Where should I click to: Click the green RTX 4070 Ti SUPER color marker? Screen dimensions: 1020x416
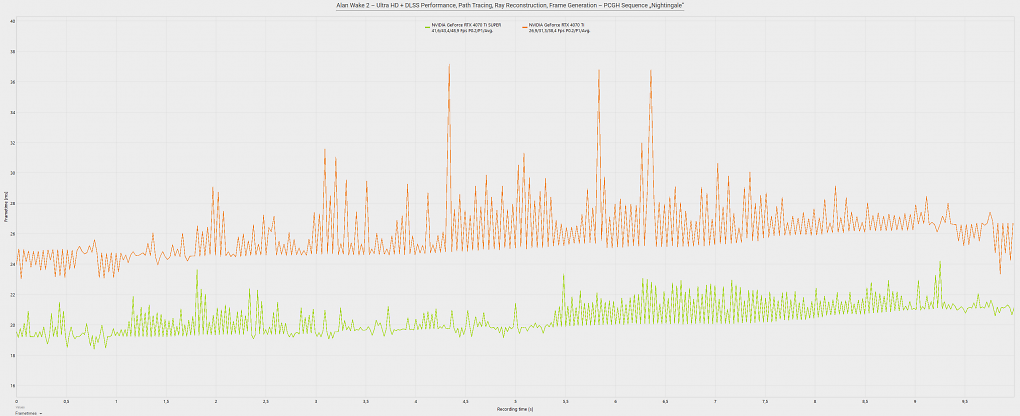click(x=427, y=27)
